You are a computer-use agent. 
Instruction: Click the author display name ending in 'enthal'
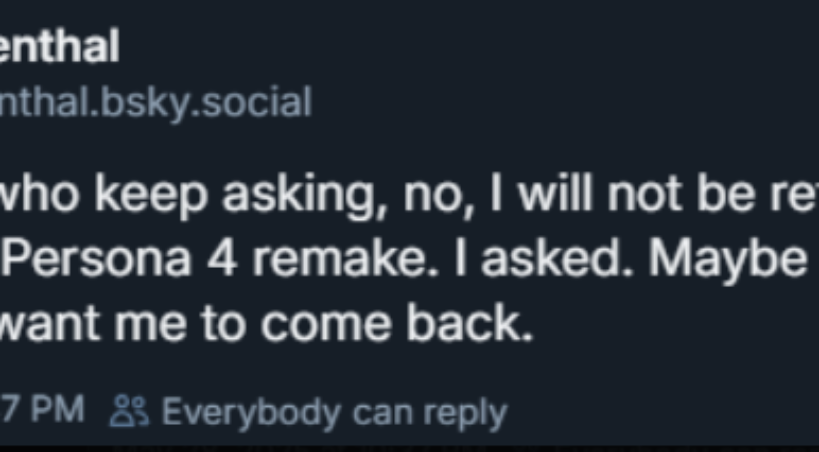(x=59, y=46)
